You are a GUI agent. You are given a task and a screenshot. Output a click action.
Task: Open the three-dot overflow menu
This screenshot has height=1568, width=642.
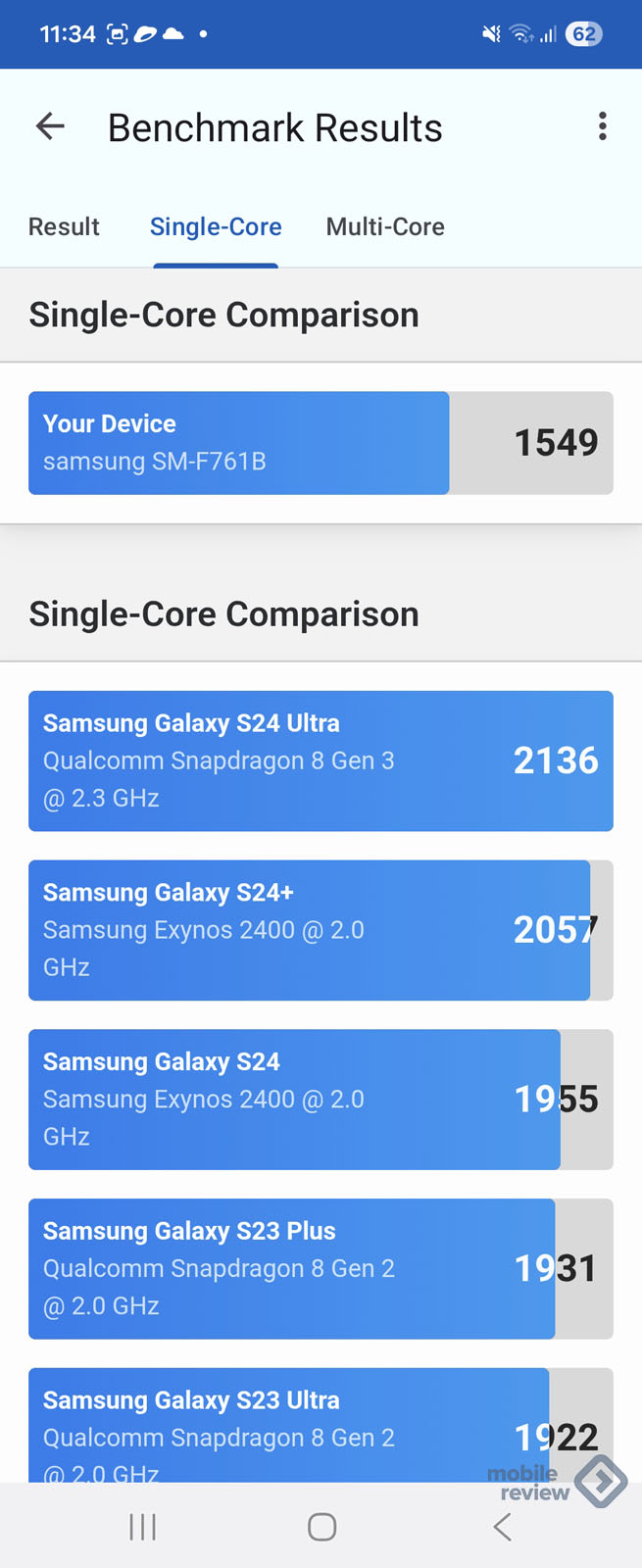click(x=602, y=126)
